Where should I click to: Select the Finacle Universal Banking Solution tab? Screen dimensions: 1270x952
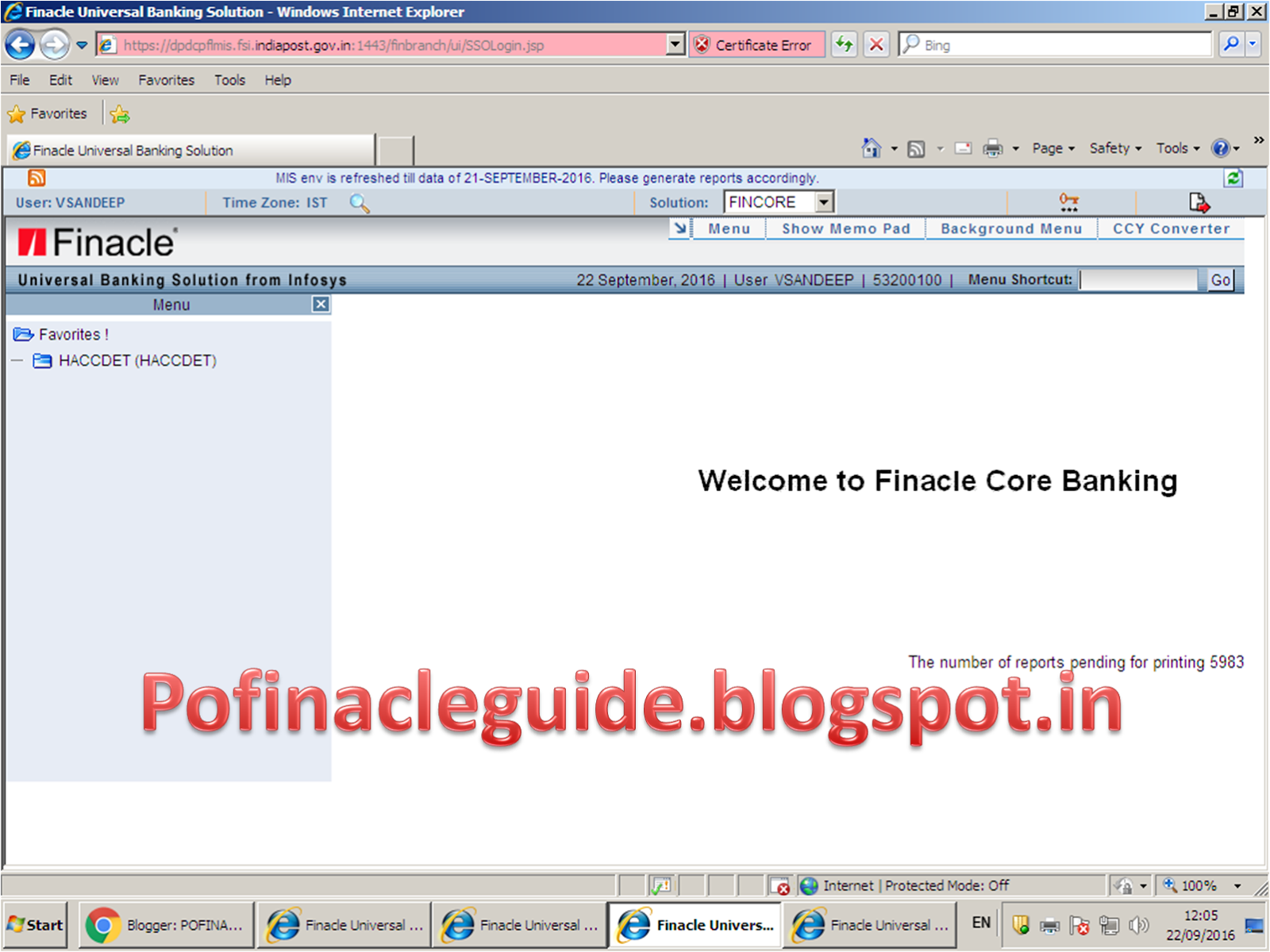190,150
